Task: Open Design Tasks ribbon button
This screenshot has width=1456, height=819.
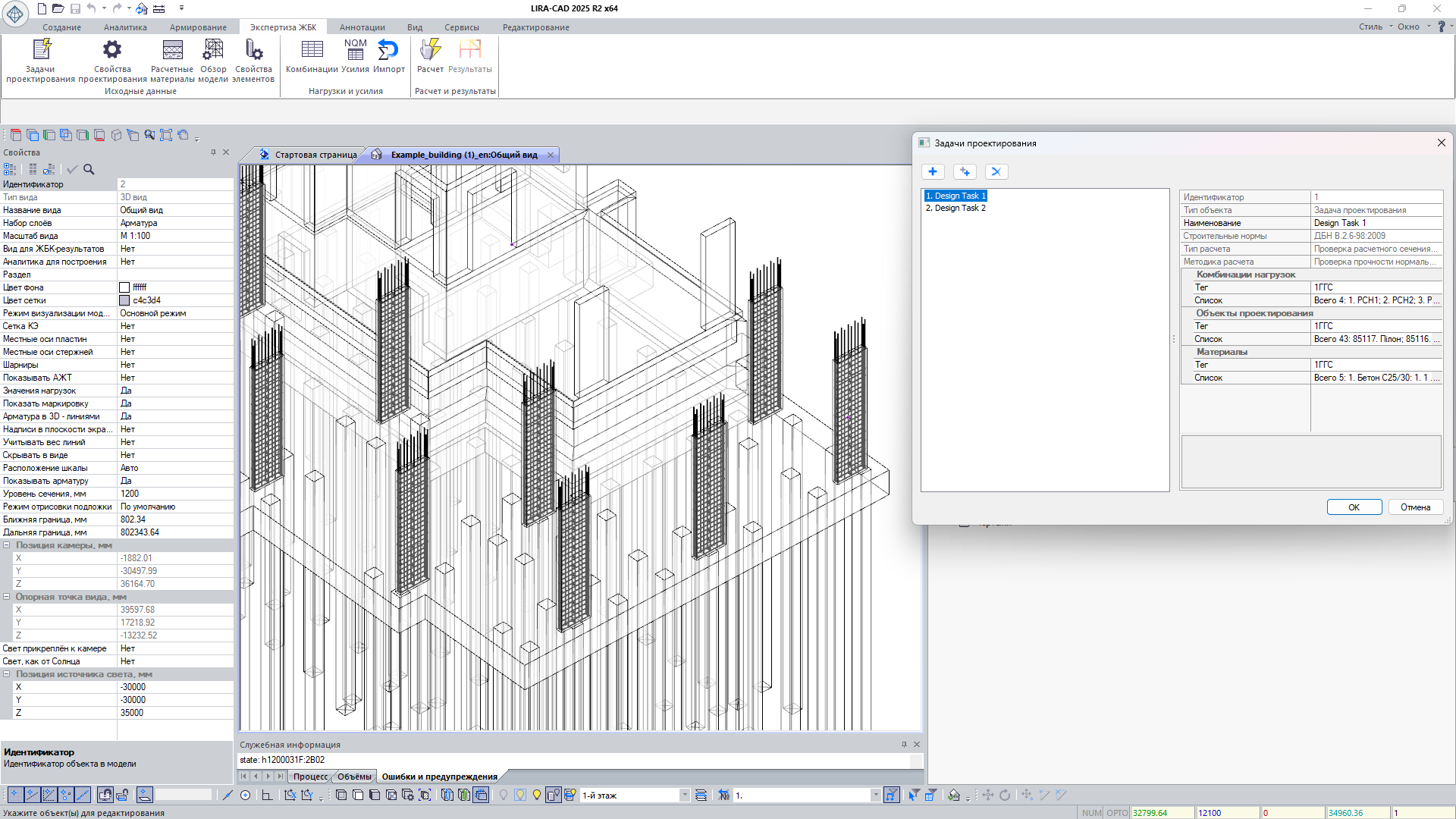Action: pos(40,59)
